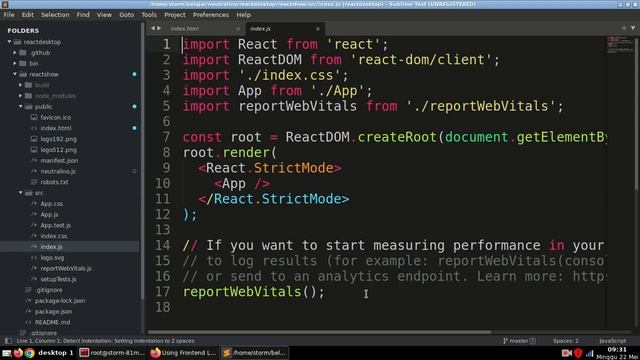Image resolution: width=640 pixels, height=360 pixels.
Task: Select logo192.png file
Action: [58, 139]
